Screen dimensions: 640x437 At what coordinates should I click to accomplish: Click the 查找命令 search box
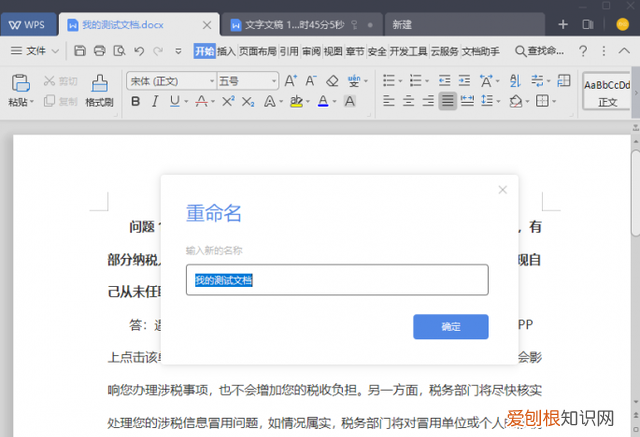pos(539,51)
